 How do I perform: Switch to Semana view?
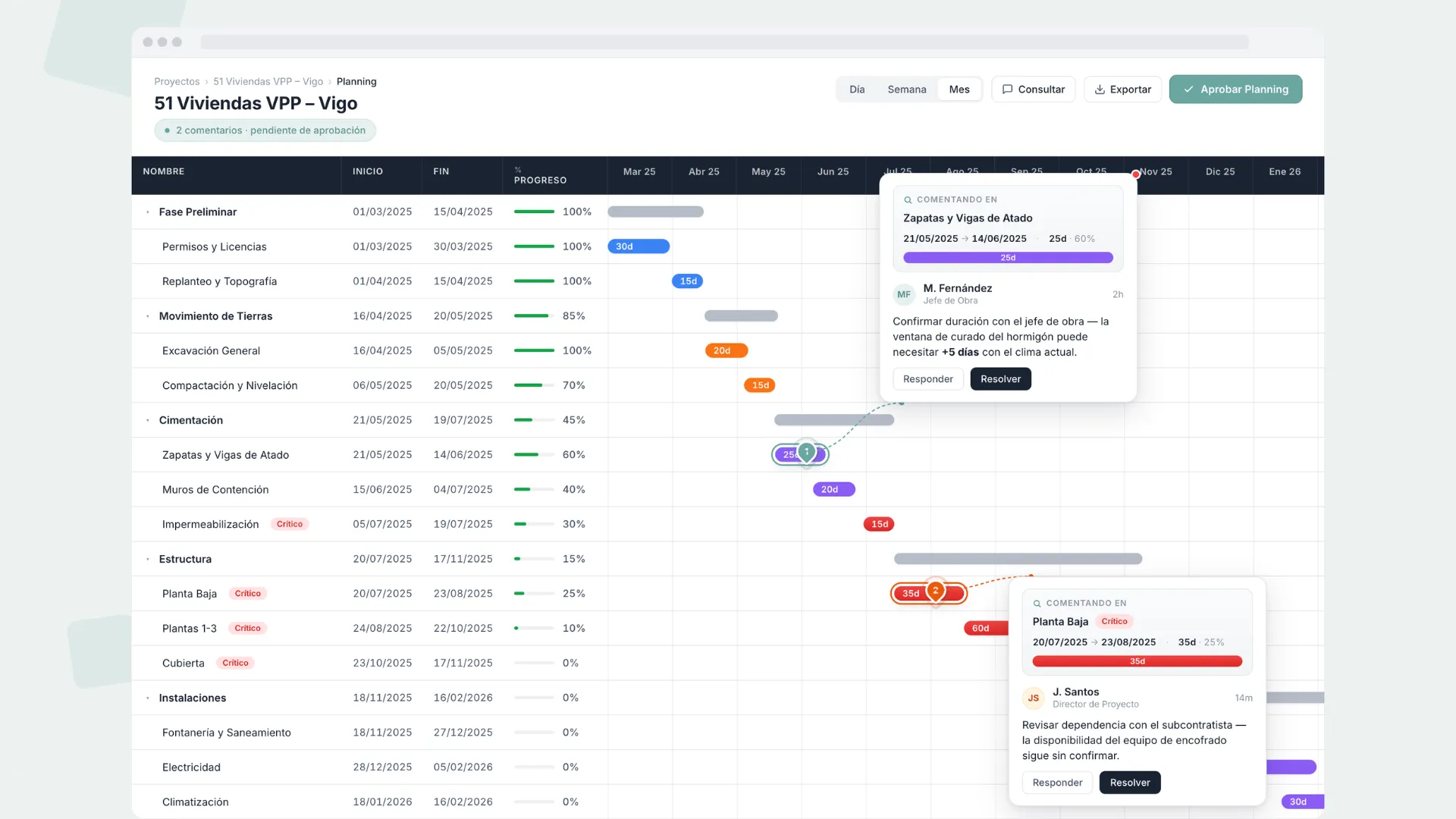pos(907,89)
